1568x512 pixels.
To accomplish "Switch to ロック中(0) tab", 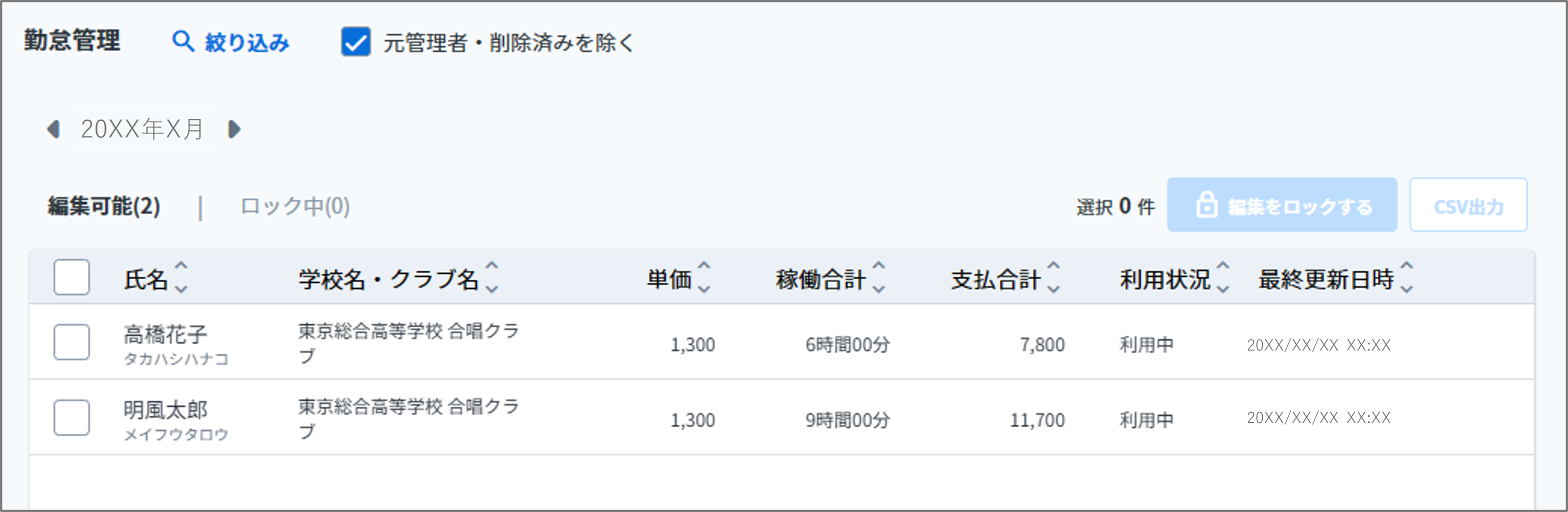I will coord(295,207).
